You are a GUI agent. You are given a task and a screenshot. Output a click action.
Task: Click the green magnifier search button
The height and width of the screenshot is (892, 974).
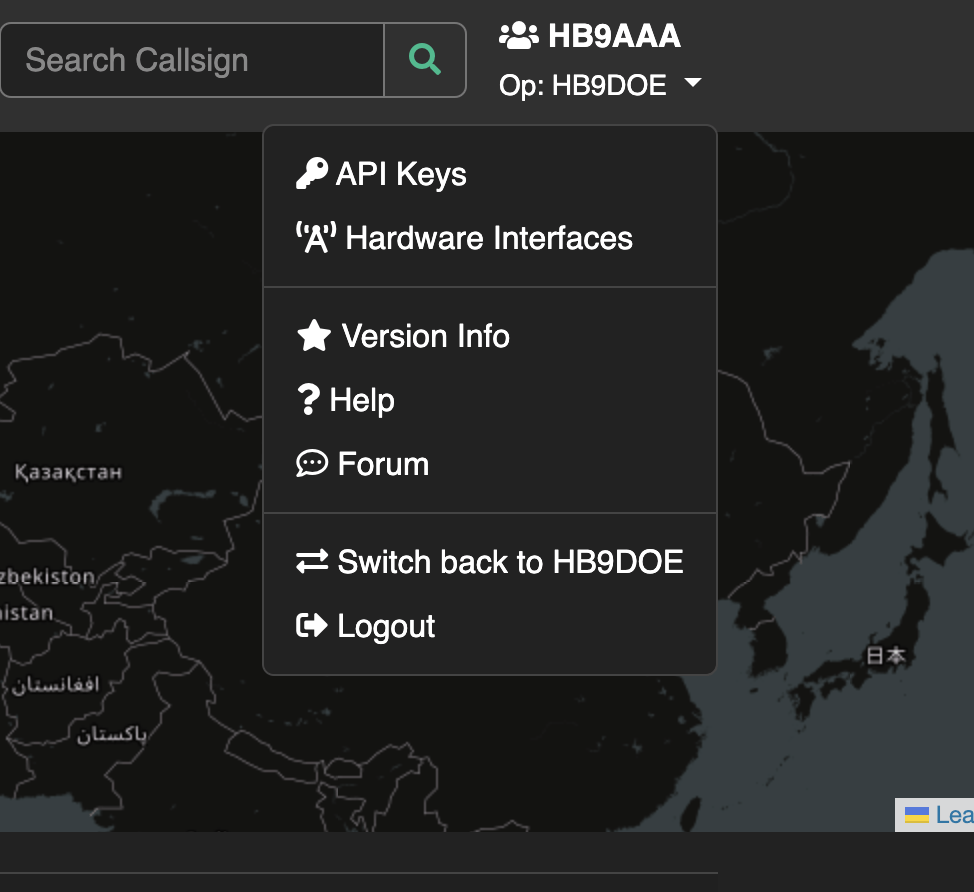click(x=425, y=60)
